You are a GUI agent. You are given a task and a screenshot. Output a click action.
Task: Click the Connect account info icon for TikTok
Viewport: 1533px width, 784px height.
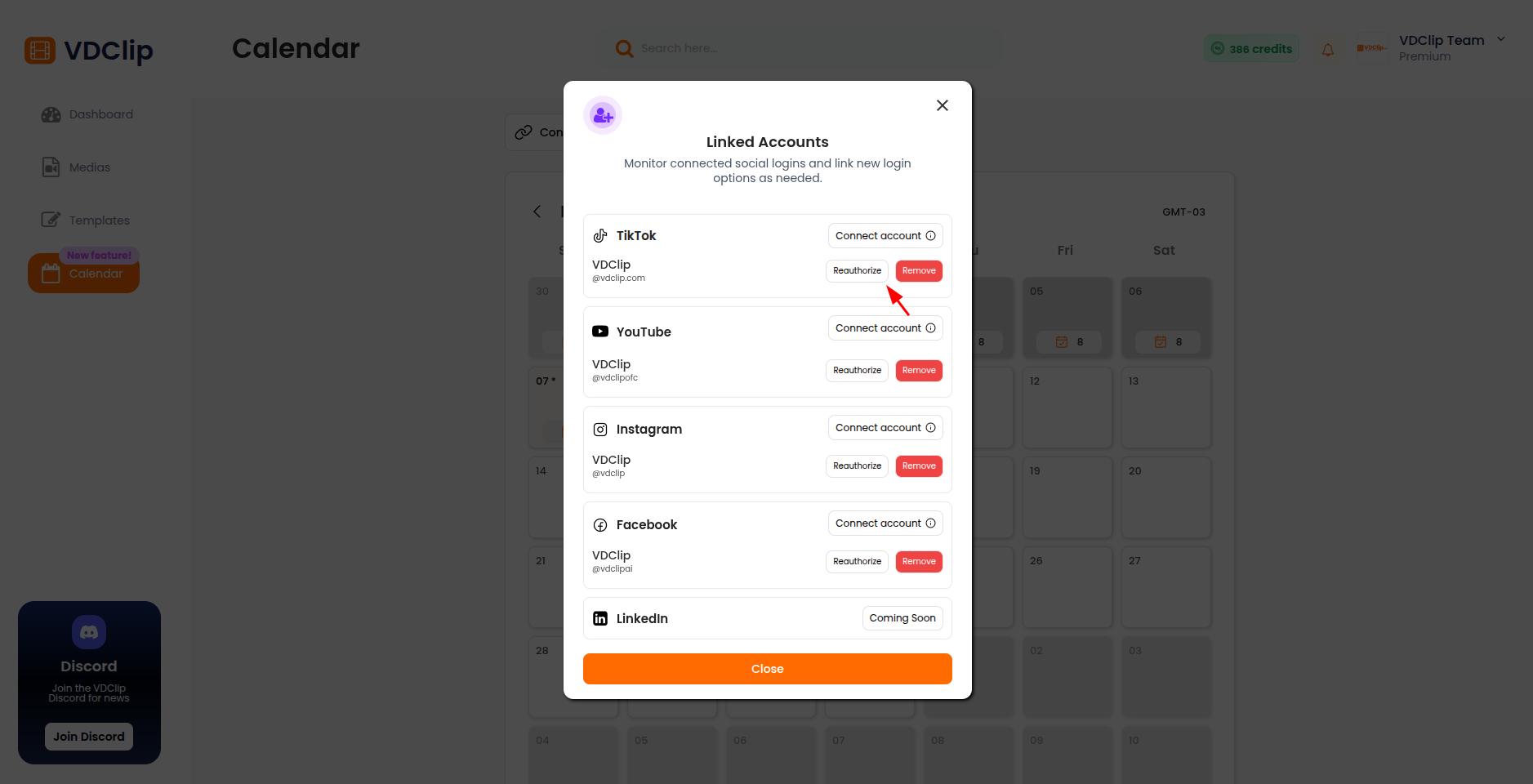931,235
